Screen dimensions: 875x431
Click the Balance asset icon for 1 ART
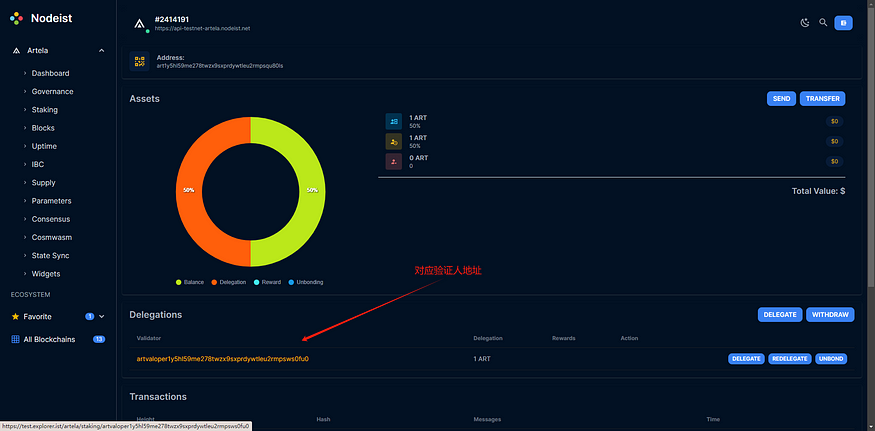393,121
